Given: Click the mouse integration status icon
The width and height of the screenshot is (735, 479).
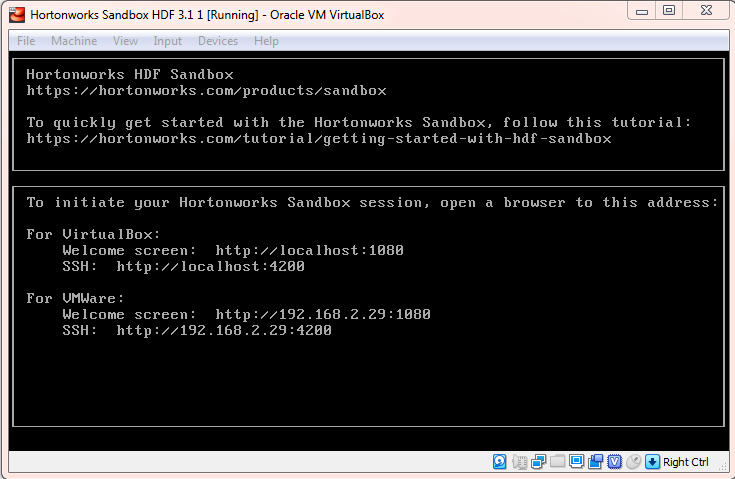Looking at the screenshot, I should coord(634,462).
